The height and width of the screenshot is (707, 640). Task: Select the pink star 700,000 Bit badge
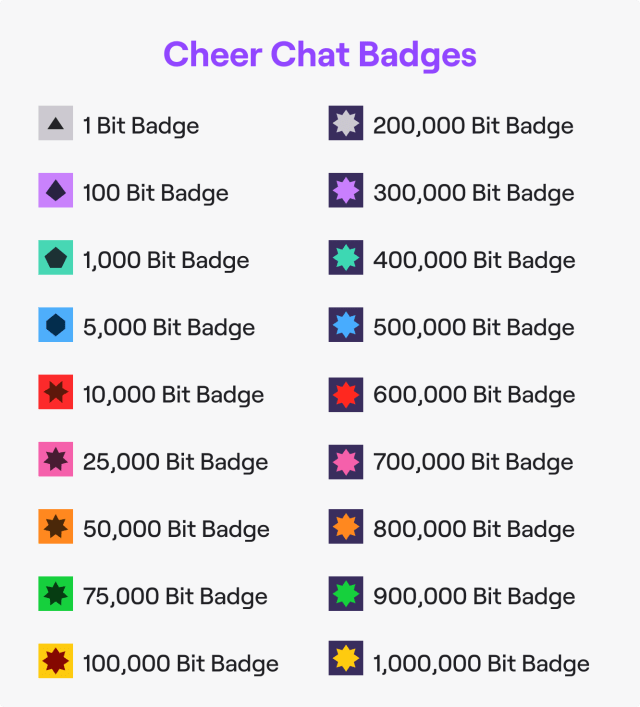click(x=345, y=460)
